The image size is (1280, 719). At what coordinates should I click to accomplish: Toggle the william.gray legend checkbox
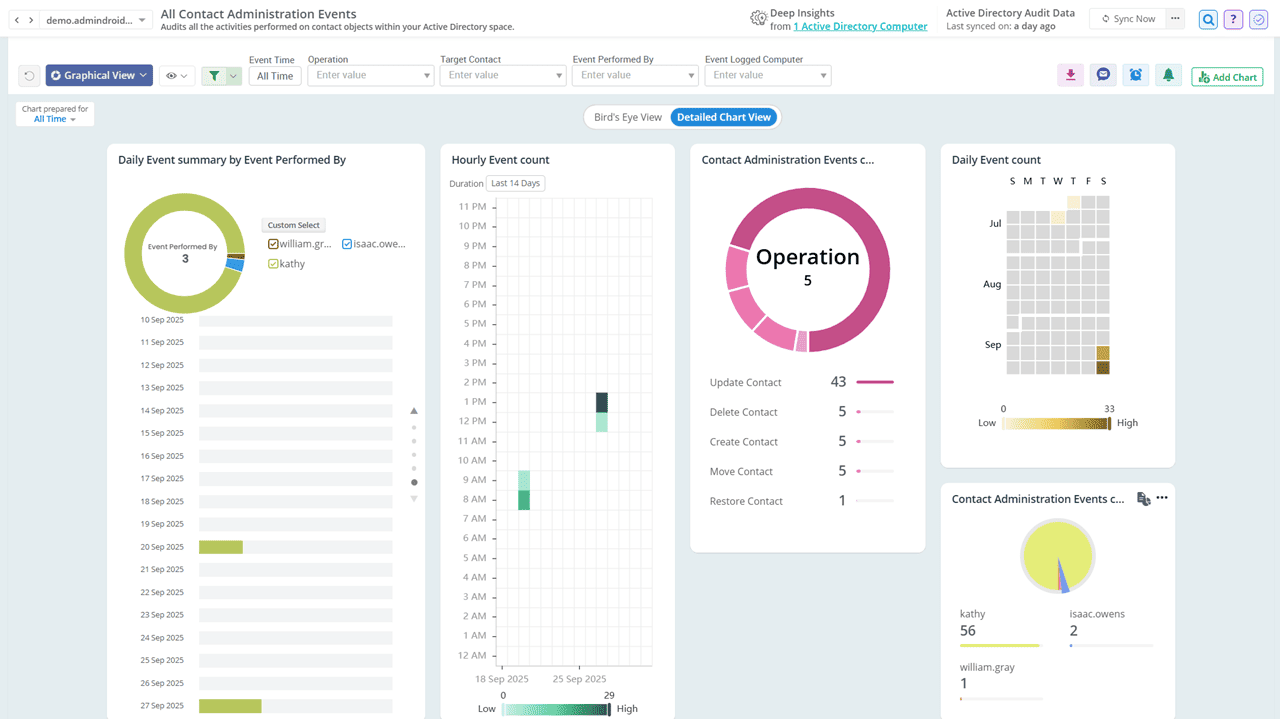click(x=273, y=244)
